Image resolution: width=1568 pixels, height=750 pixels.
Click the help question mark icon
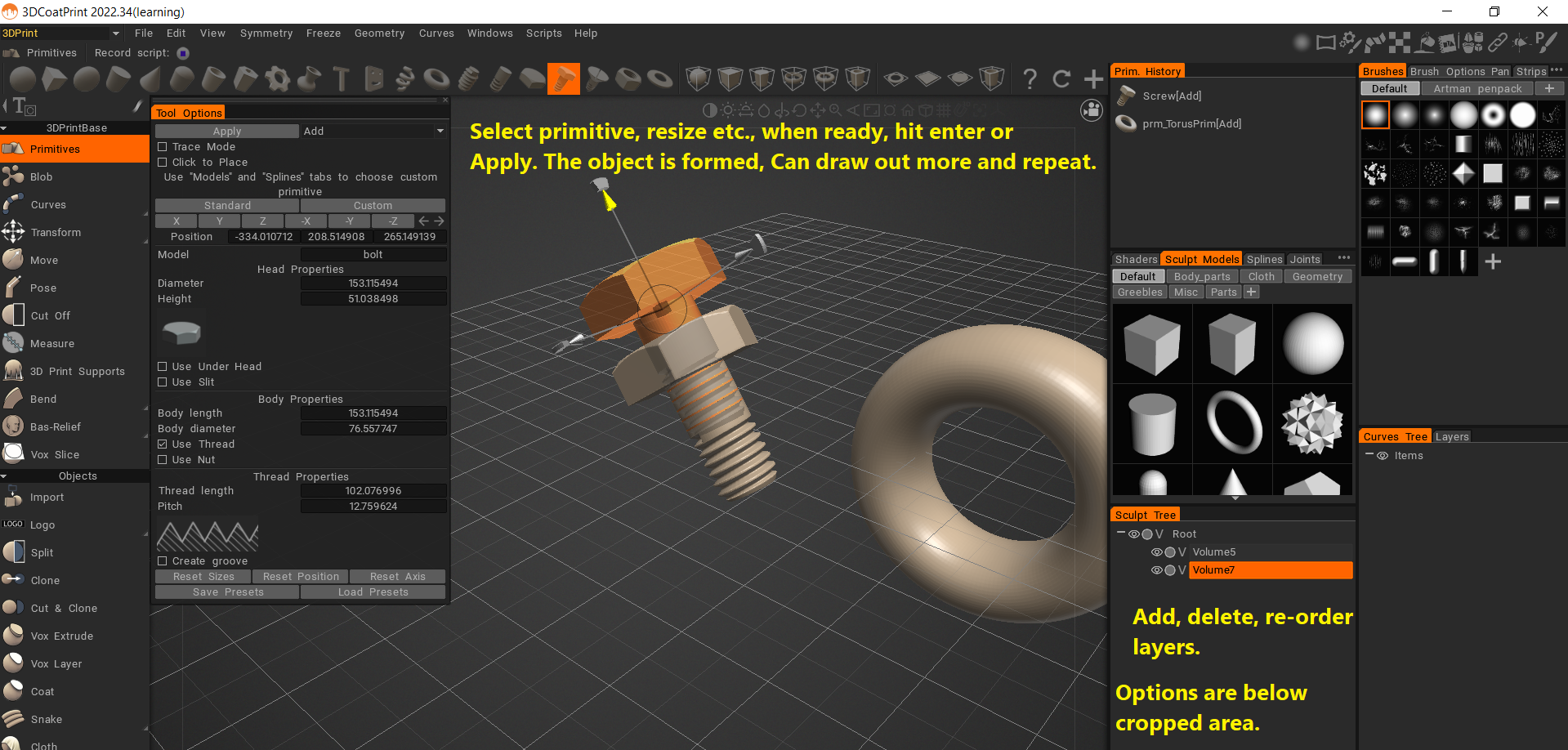(1030, 78)
